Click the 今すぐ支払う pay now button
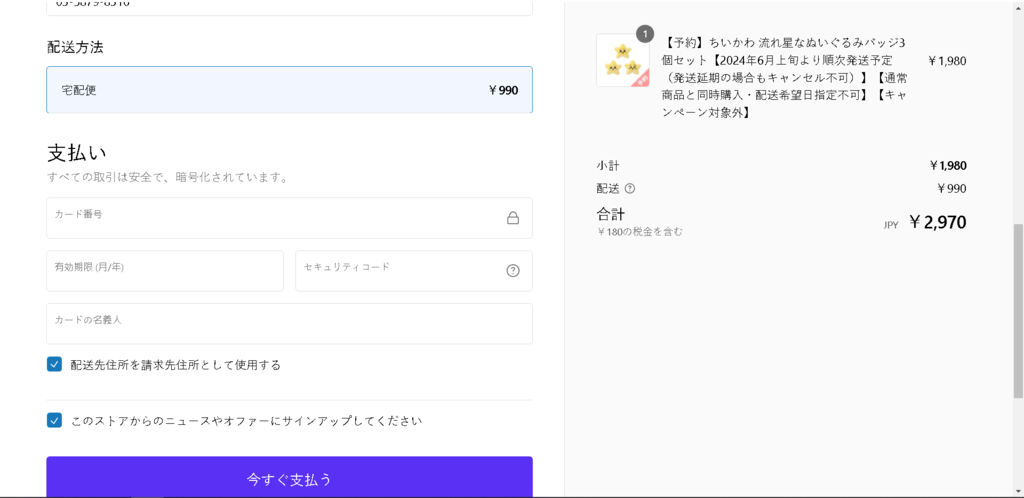Screen dimensions: 1024x498 click(289, 477)
